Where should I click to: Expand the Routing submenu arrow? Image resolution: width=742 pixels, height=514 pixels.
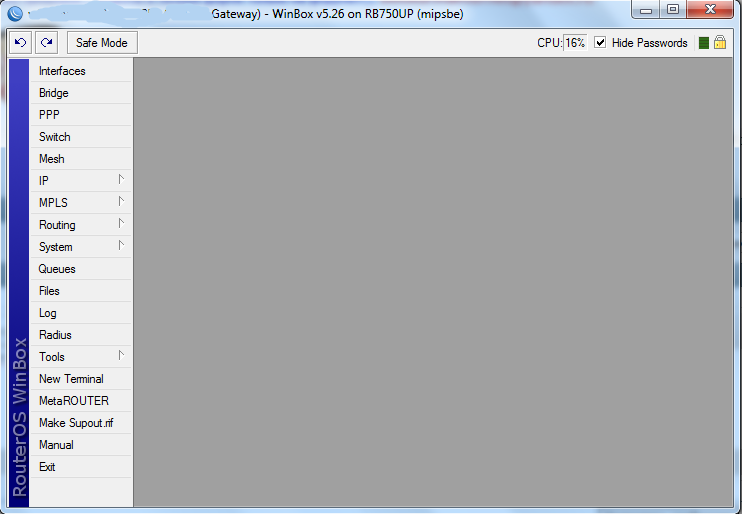coord(121,223)
